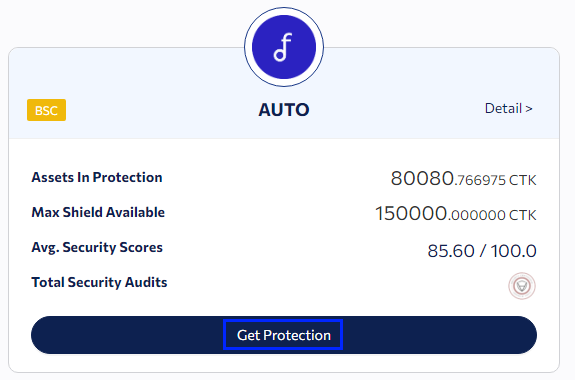Open the Detail link
The image size is (575, 380).
pos(509,109)
